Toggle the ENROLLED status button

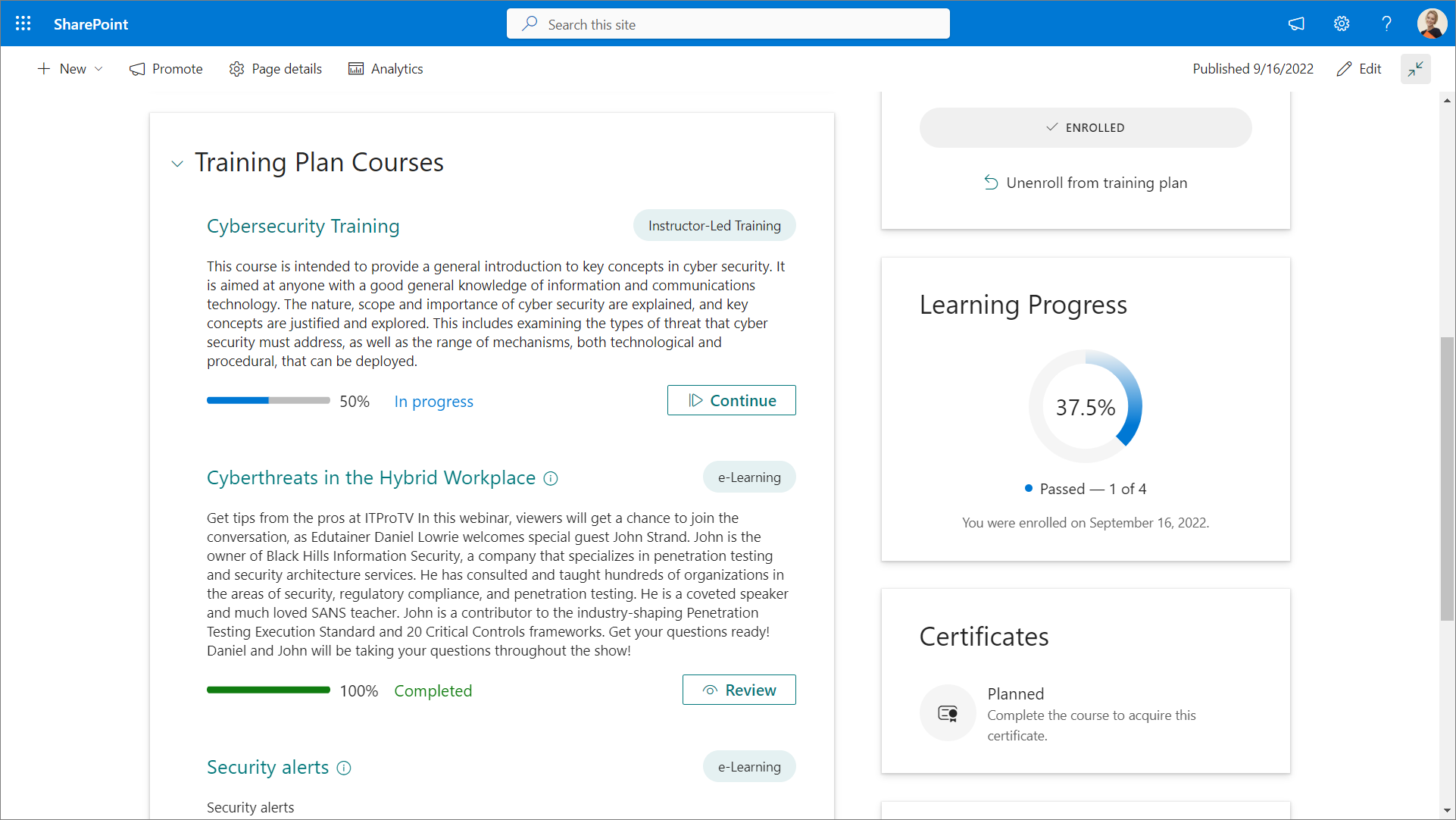(x=1085, y=127)
